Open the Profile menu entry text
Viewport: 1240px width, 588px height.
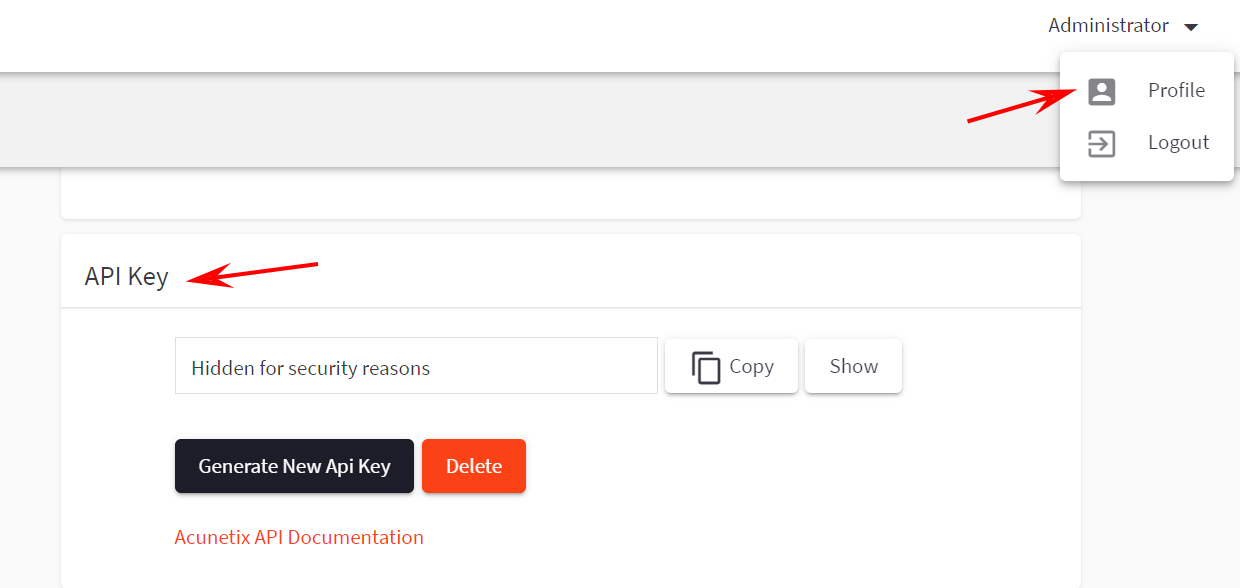[1176, 91]
